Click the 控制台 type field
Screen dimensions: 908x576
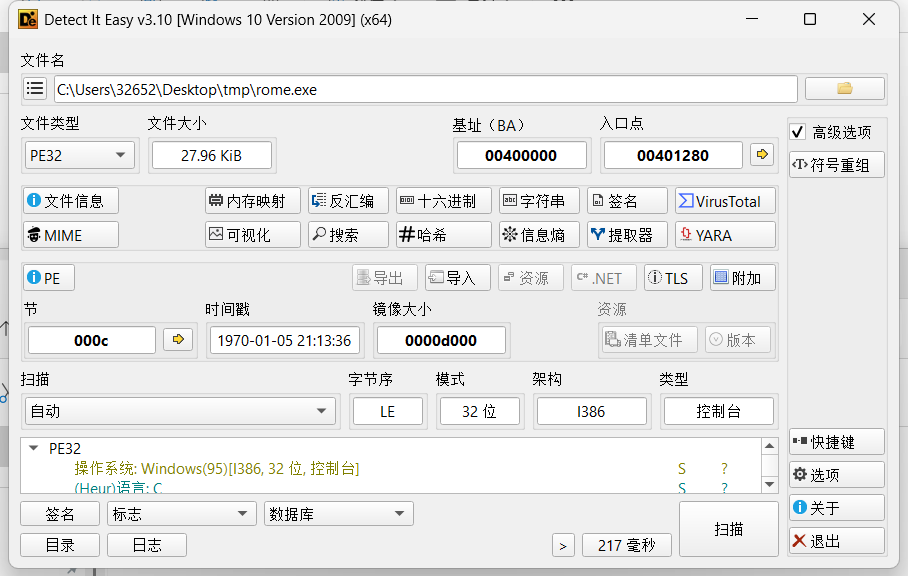click(x=719, y=411)
